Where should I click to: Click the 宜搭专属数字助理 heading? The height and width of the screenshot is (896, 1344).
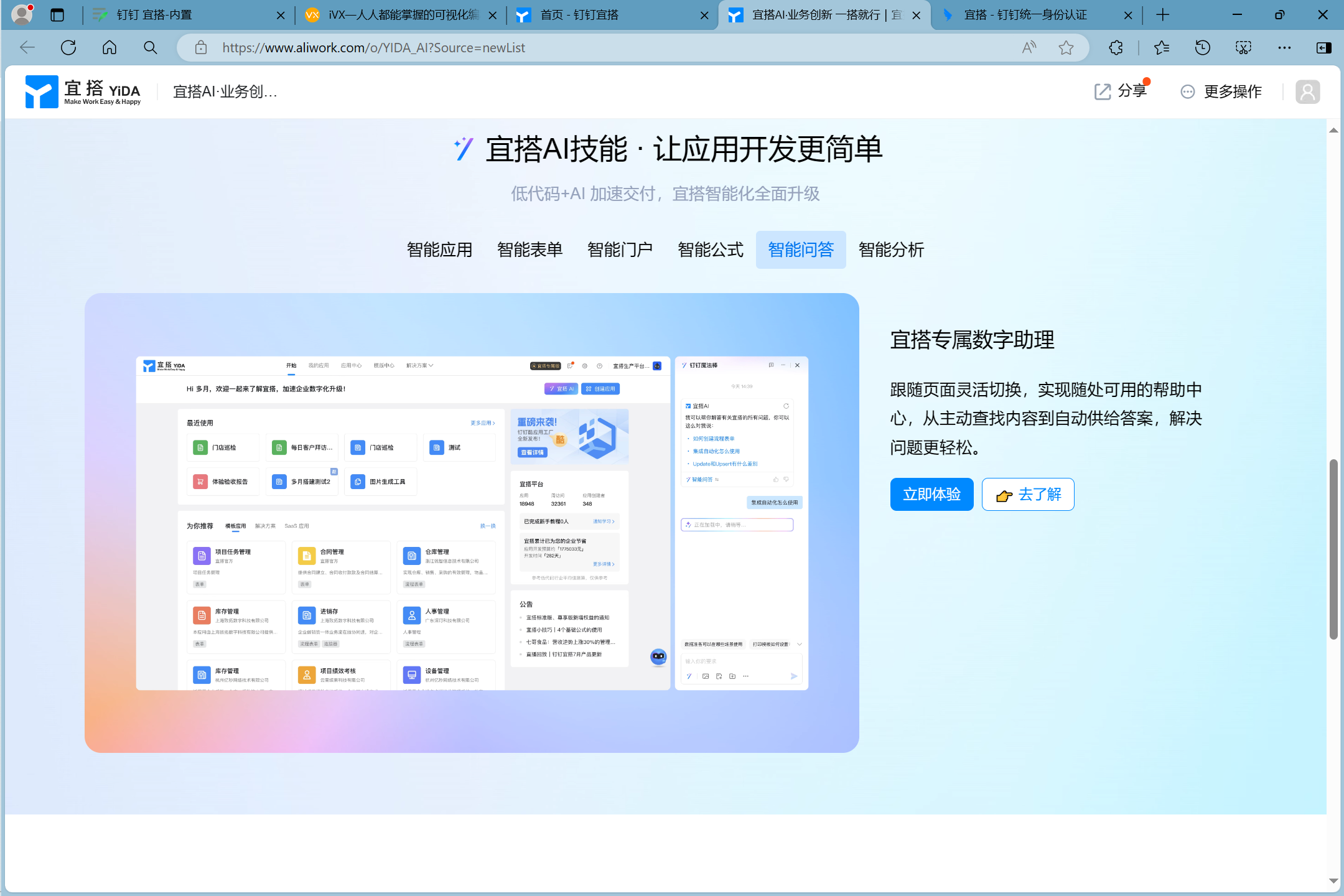972,340
